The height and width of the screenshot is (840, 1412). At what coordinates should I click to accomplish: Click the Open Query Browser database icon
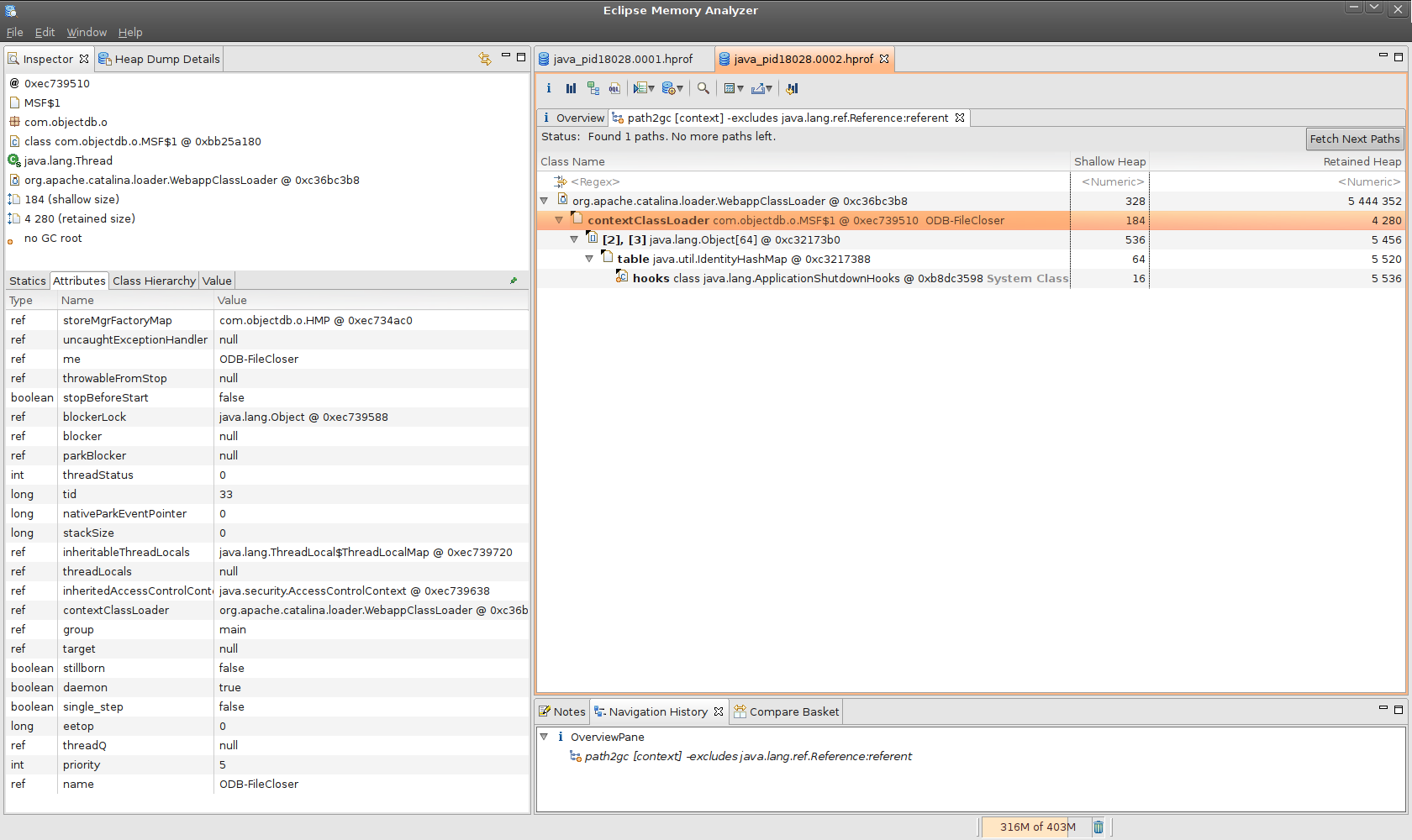(668, 88)
